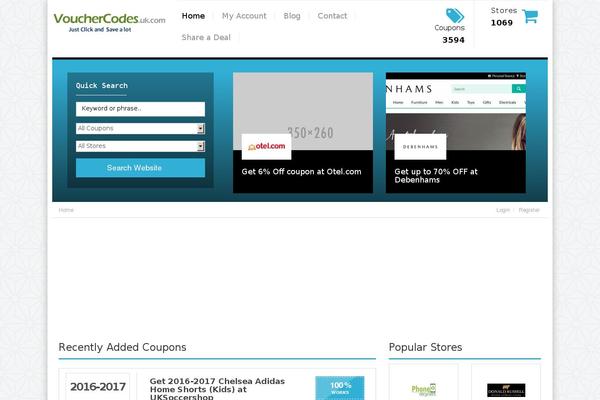Open the Share a Deal menu item
Image resolution: width=600 pixels, height=400 pixels.
[206, 38]
